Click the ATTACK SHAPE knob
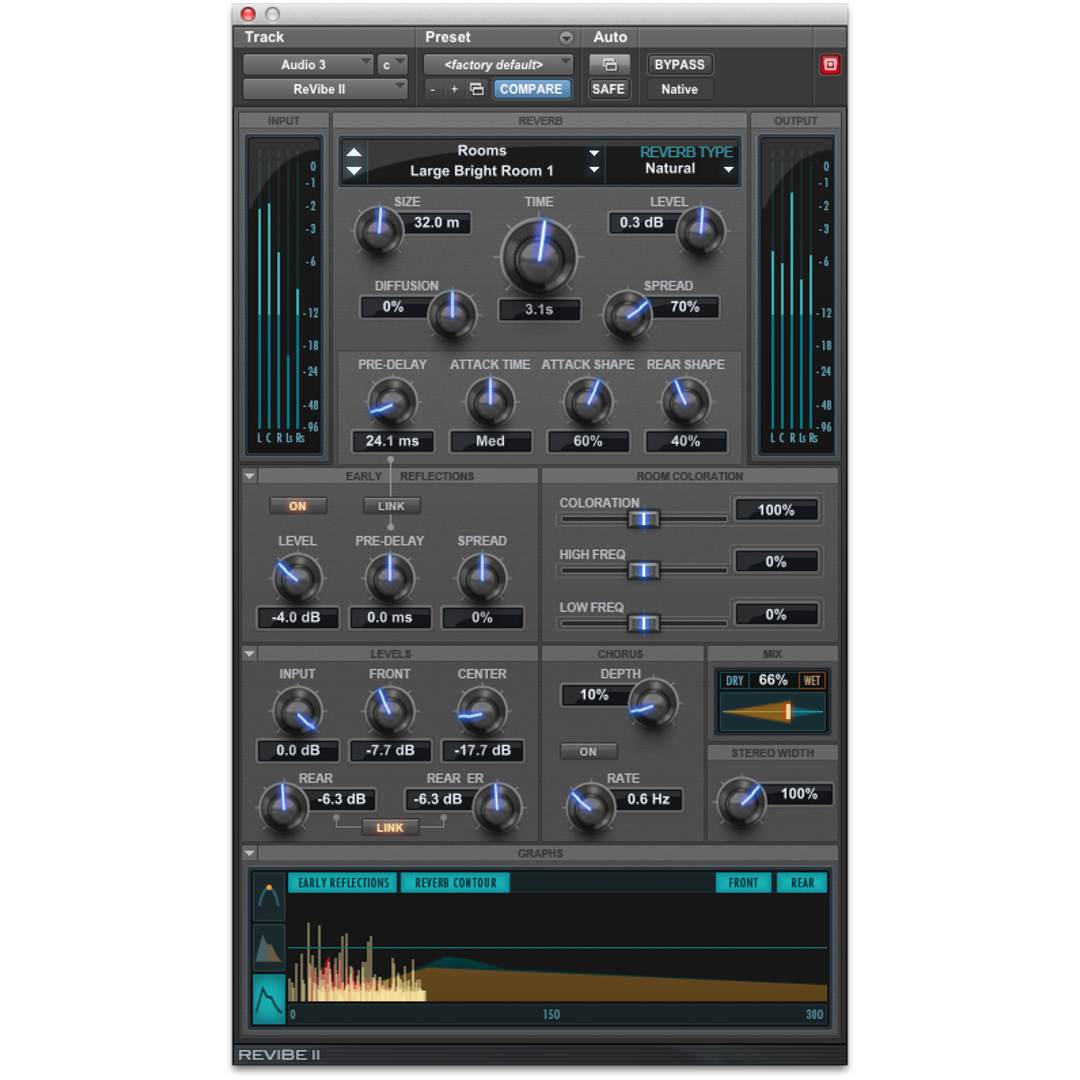 click(588, 403)
